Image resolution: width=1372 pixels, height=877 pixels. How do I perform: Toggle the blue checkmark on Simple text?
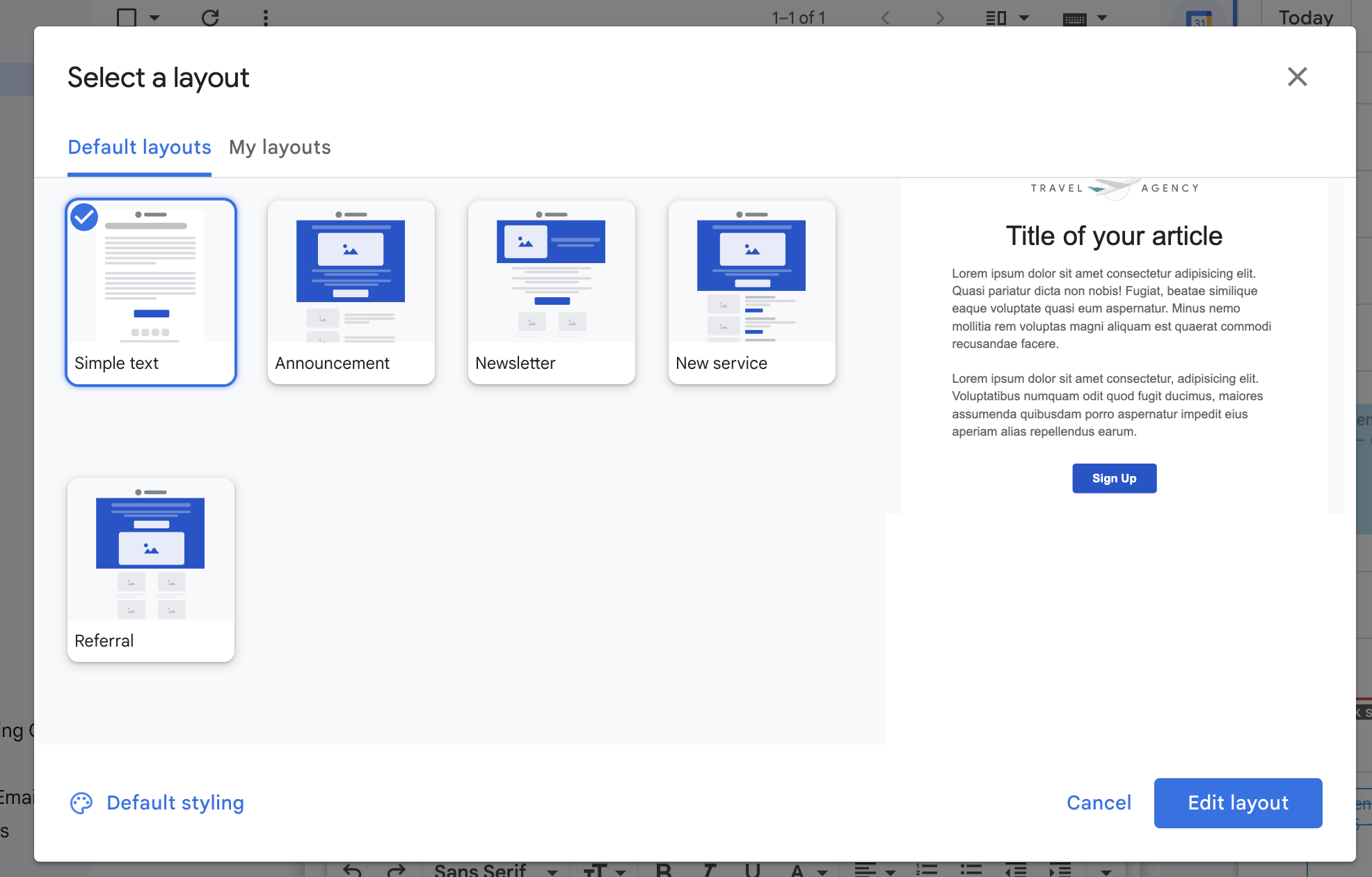pyautogui.click(x=84, y=217)
